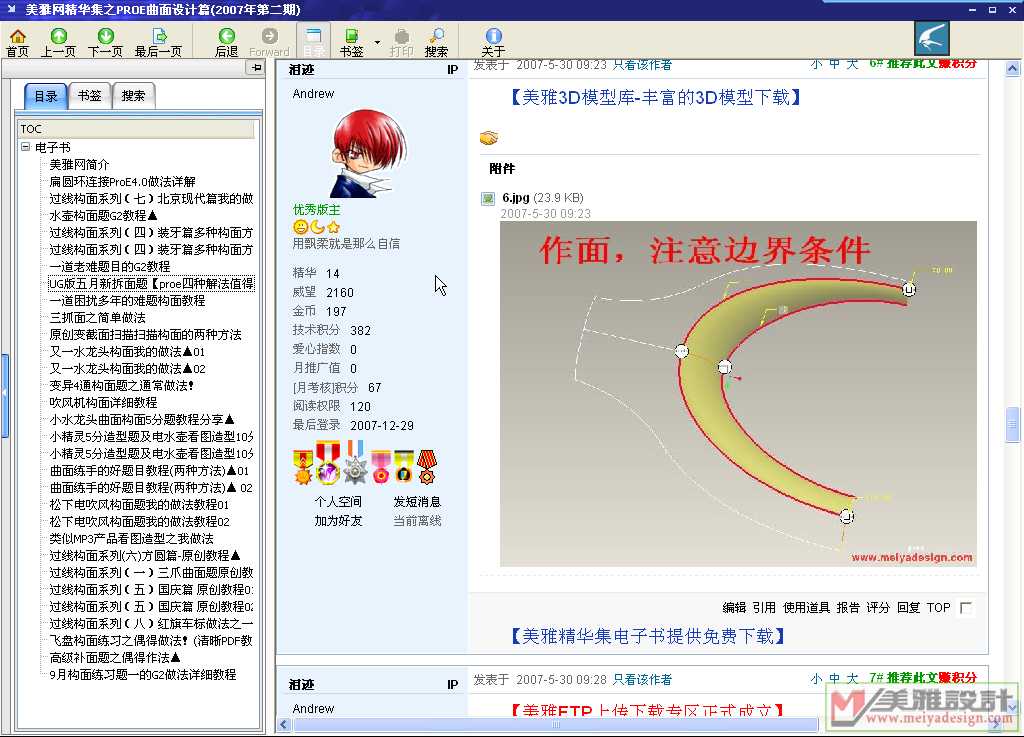The height and width of the screenshot is (737, 1024).
Task: Select 变异4通构面题之通常做法 entry
Action: pos(122,385)
